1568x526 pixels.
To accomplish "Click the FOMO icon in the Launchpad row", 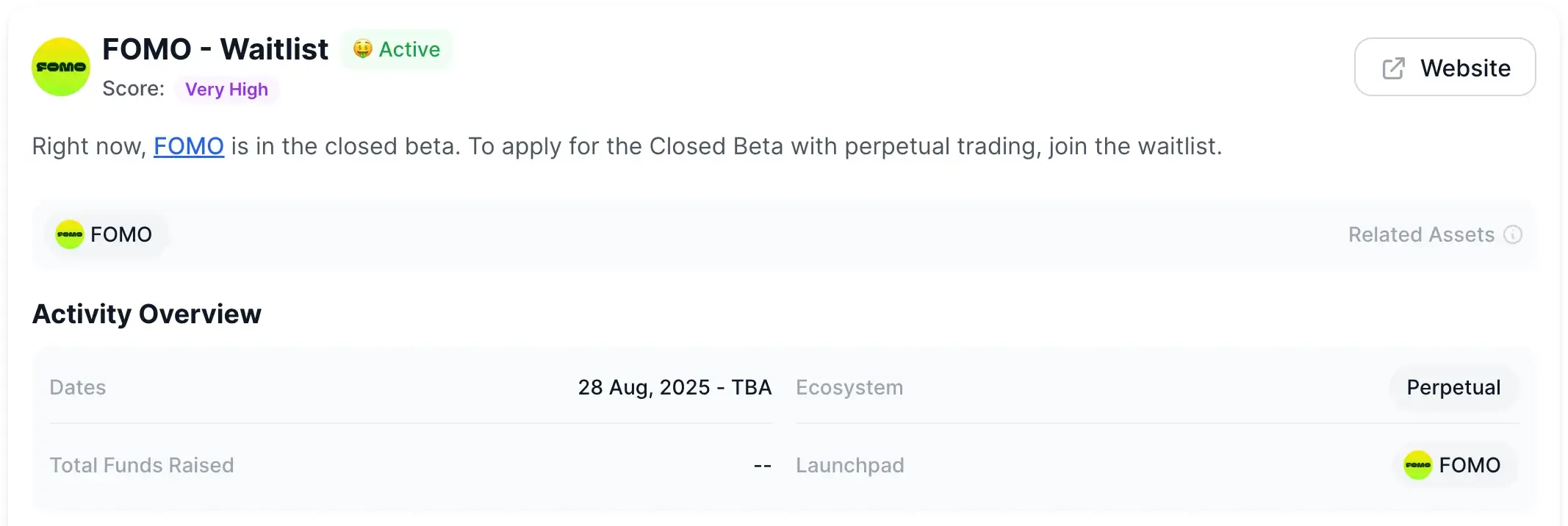I will (x=1417, y=465).
